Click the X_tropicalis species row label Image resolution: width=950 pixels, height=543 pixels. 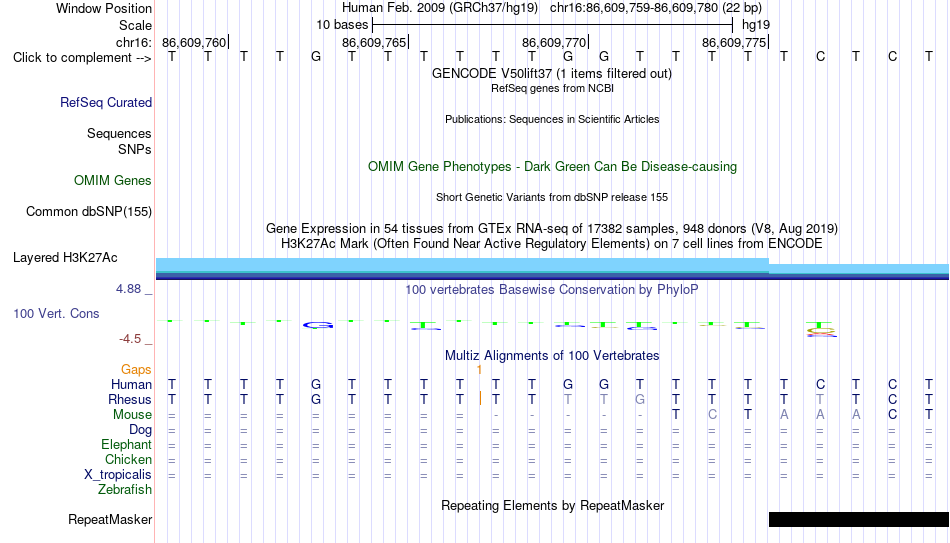(x=118, y=475)
